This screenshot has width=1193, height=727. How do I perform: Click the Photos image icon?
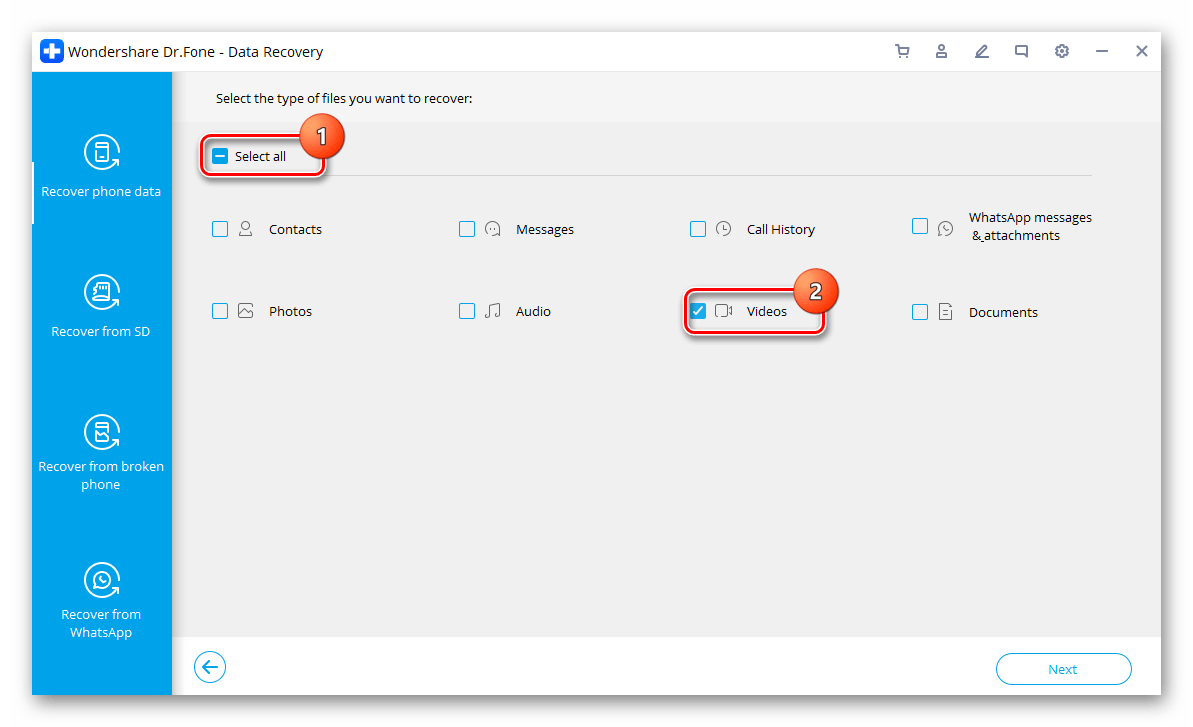[x=245, y=311]
